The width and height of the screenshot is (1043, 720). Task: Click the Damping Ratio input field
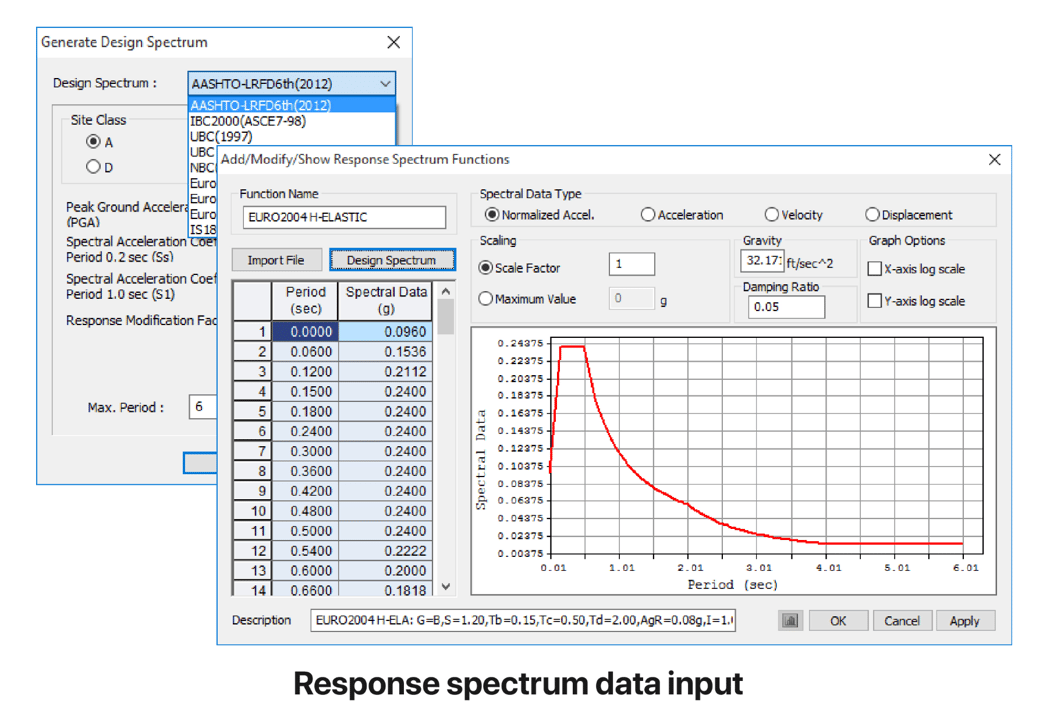click(784, 307)
